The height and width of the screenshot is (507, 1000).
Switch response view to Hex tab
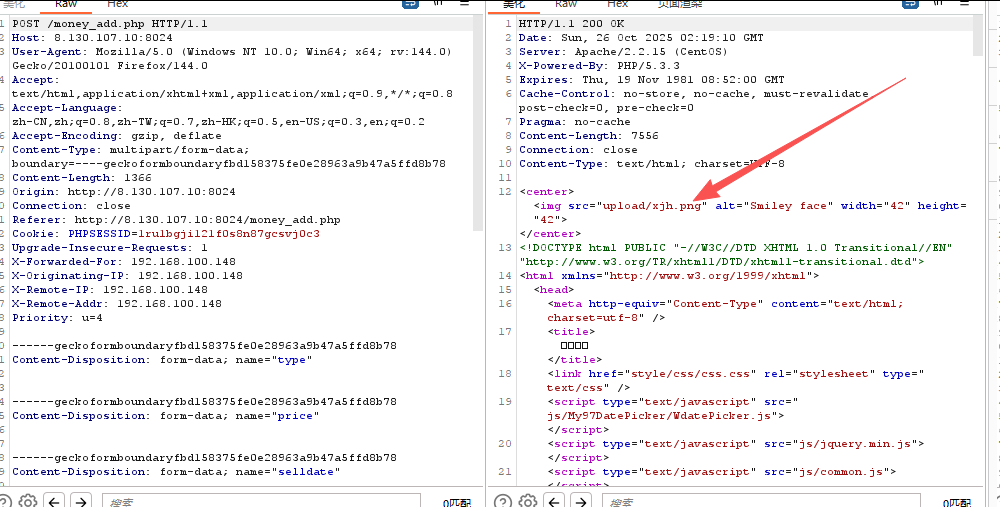[x=617, y=4]
